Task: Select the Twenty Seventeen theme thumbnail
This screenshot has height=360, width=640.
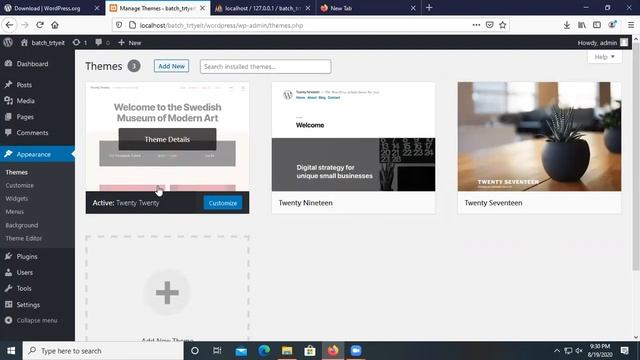Action: (539, 136)
